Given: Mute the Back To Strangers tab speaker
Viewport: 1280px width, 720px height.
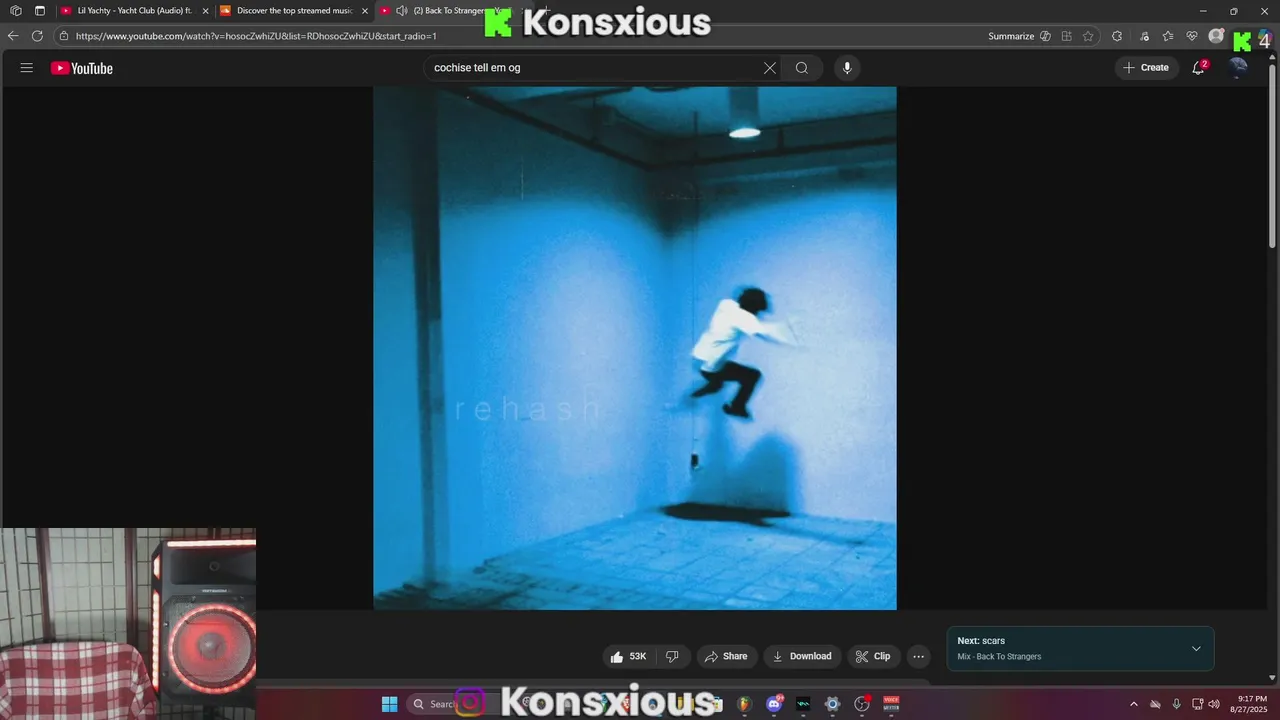Looking at the screenshot, I should pyautogui.click(x=401, y=11).
